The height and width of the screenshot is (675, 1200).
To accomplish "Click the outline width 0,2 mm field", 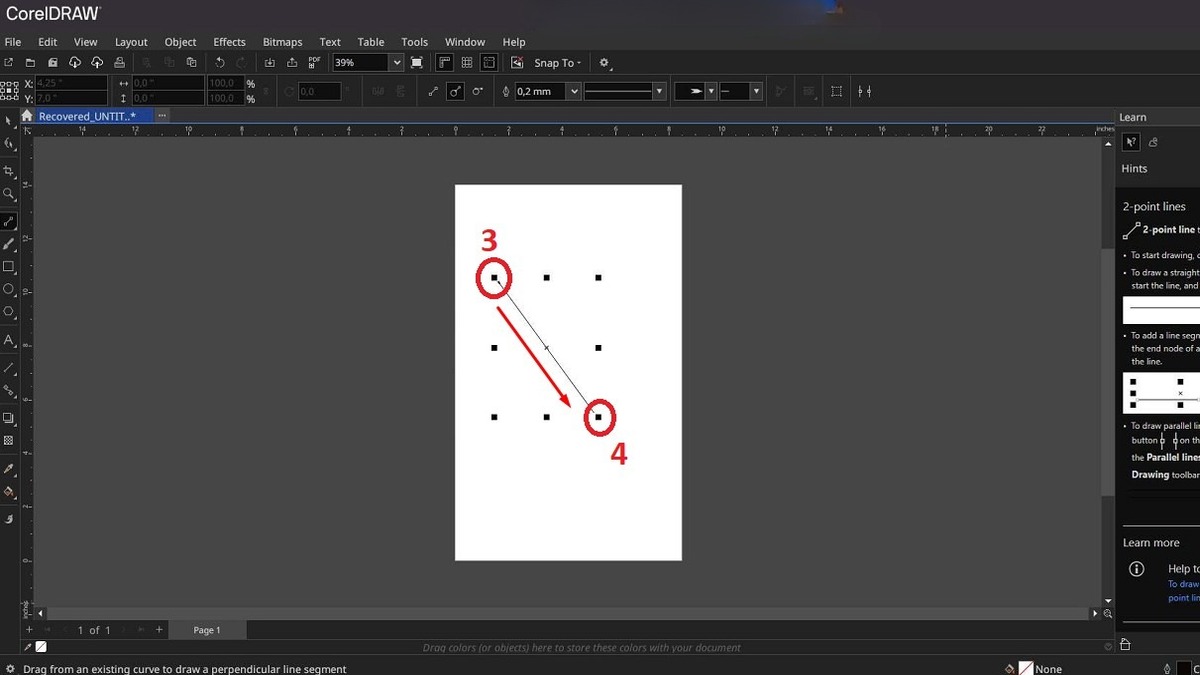I will pyautogui.click(x=539, y=91).
